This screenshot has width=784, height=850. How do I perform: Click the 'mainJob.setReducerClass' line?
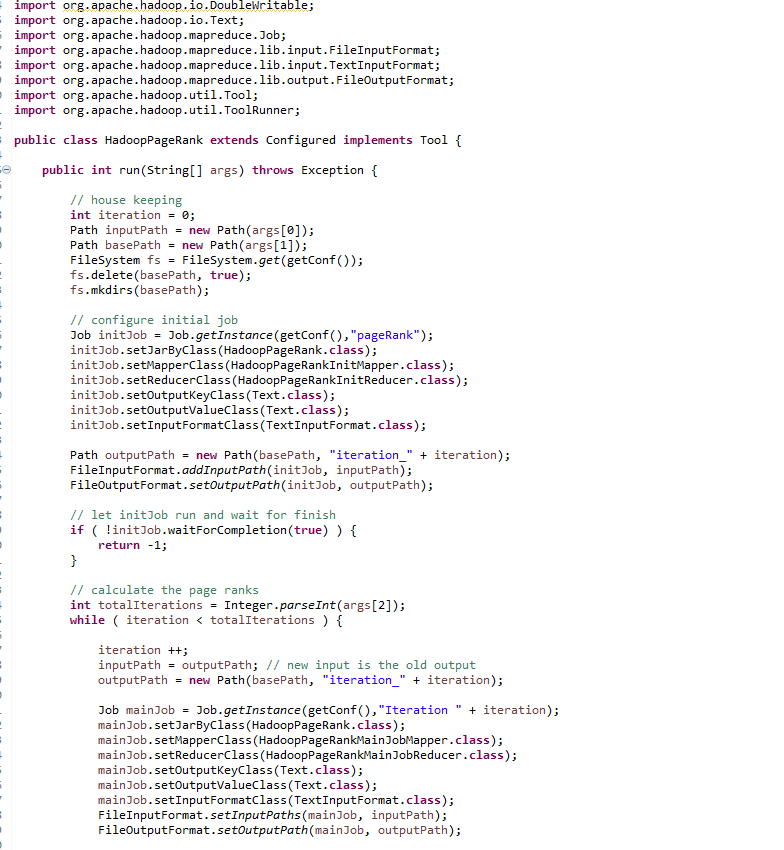pos(307,755)
